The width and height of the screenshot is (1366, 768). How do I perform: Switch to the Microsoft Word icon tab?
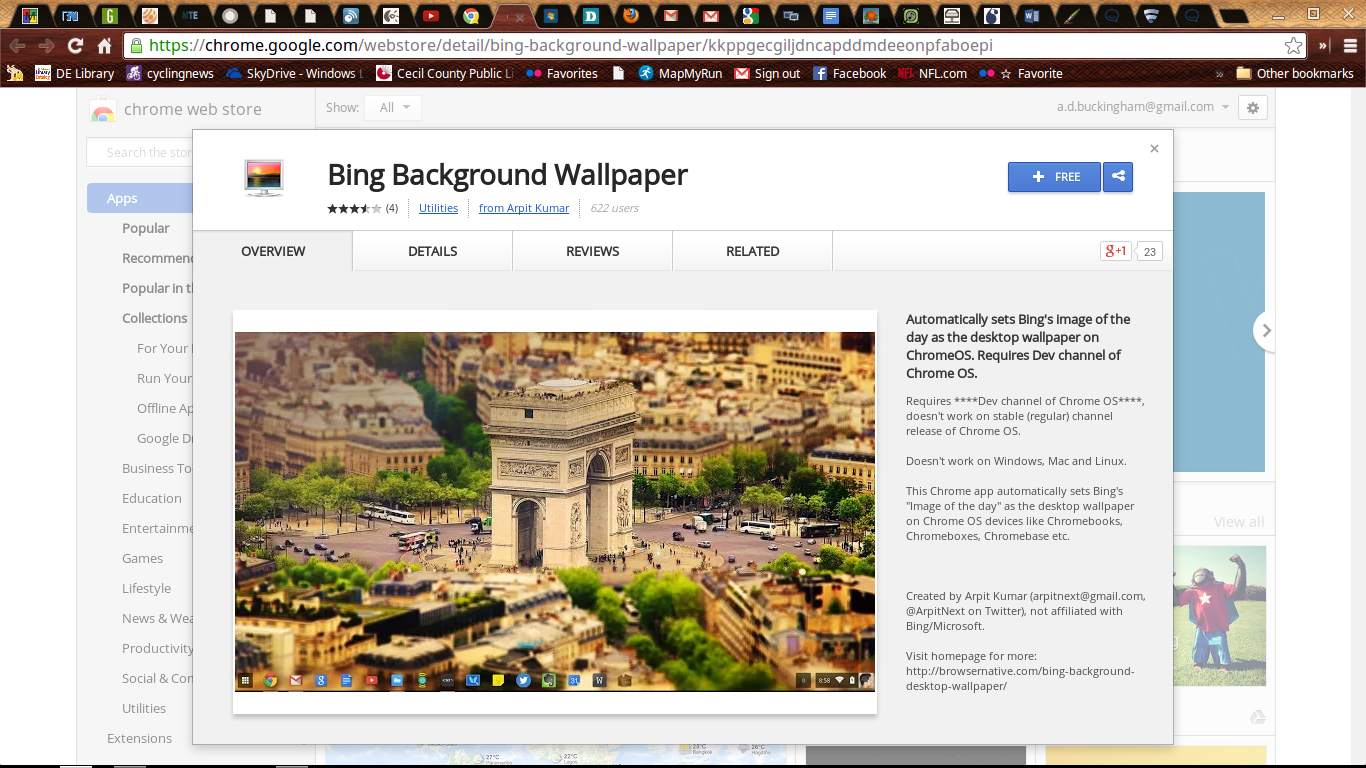1032,16
